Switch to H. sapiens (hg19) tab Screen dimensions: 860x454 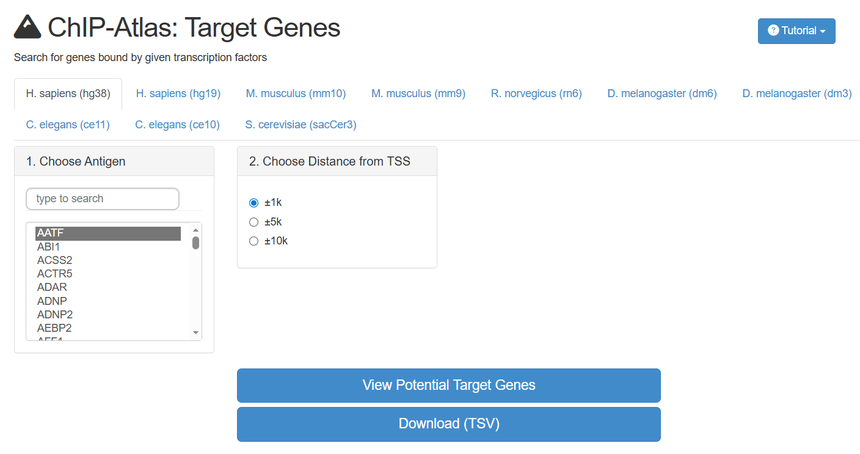click(178, 94)
